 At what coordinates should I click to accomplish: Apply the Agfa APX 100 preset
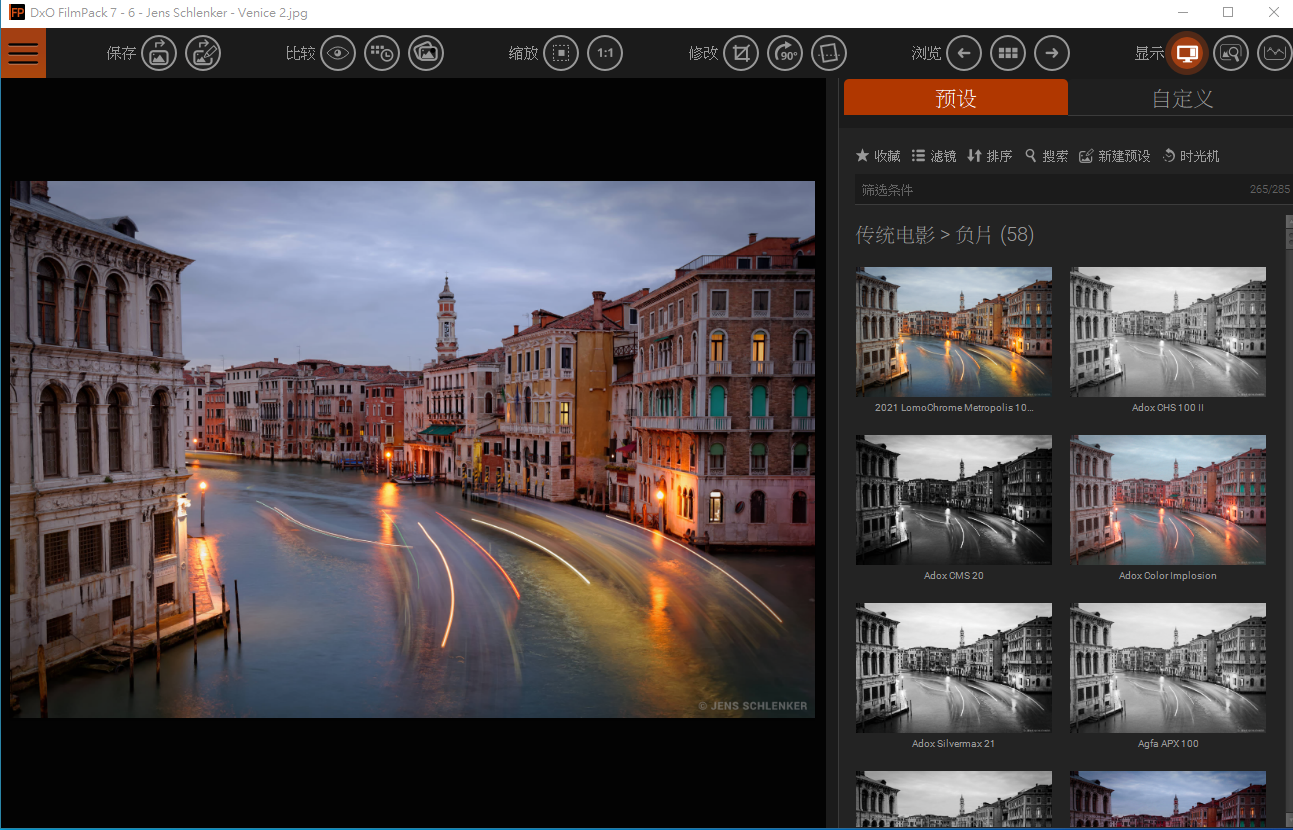[x=1168, y=668]
